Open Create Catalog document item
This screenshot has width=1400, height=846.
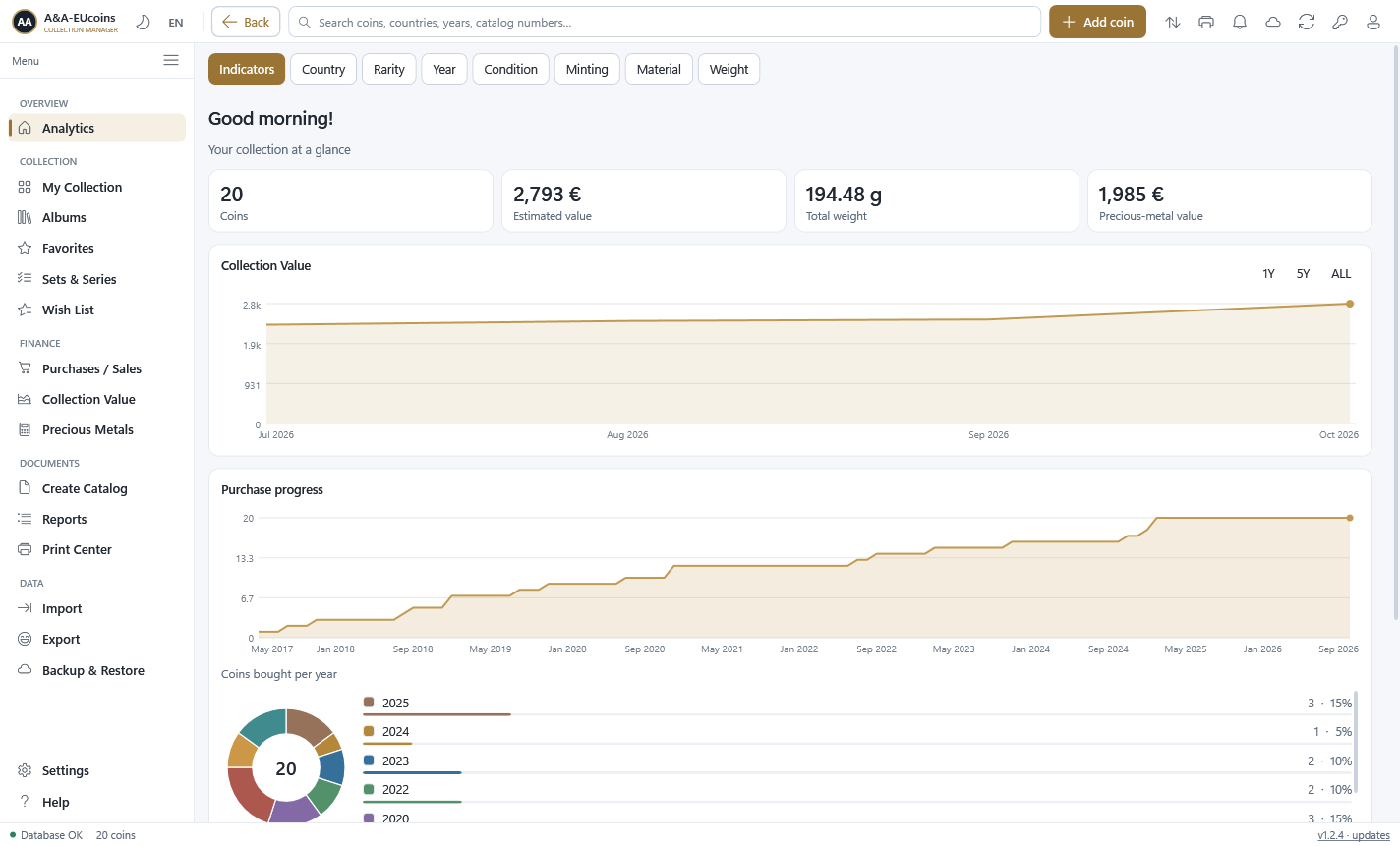pos(97,488)
